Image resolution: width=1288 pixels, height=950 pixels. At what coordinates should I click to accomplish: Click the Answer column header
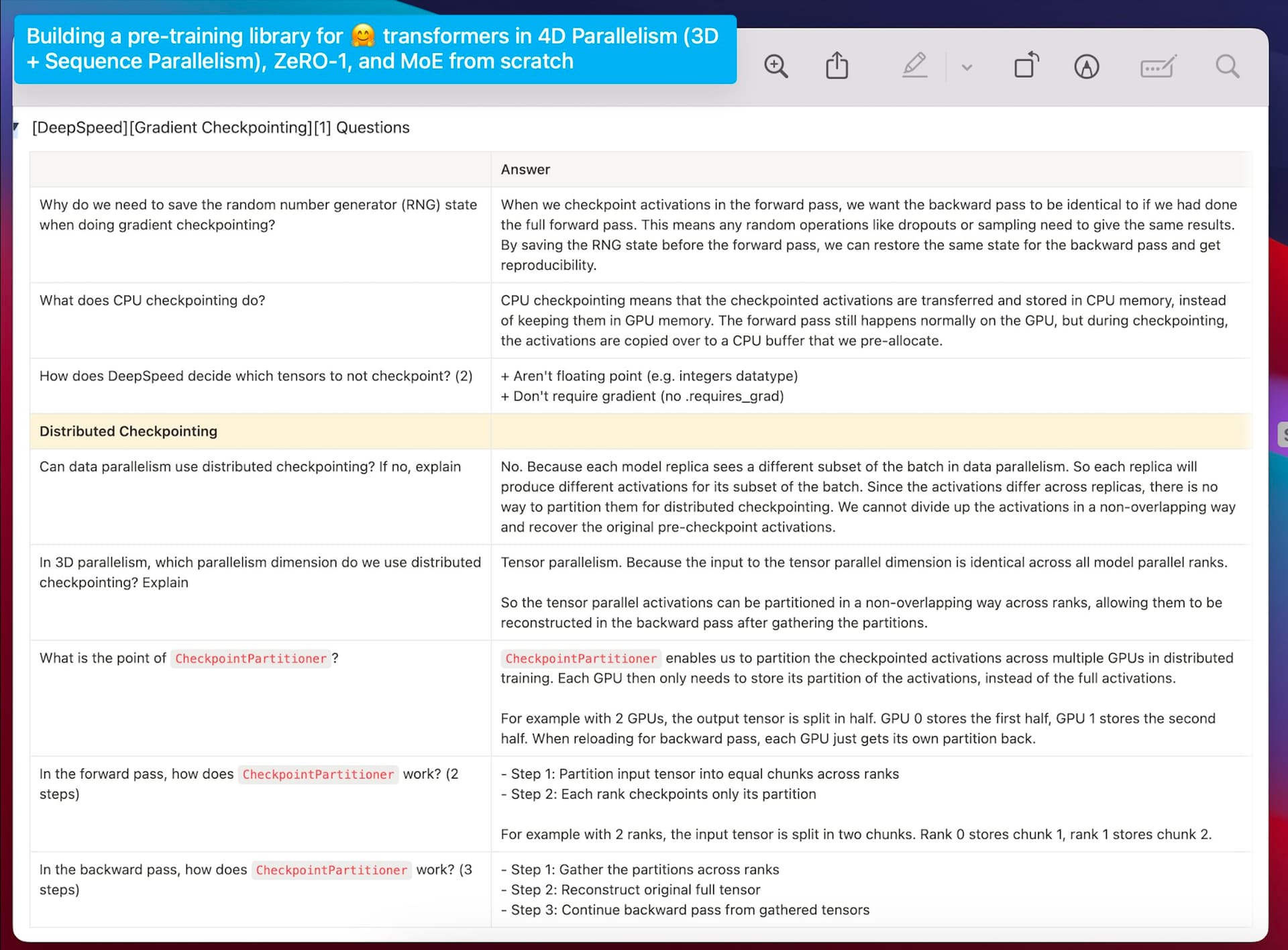(525, 170)
